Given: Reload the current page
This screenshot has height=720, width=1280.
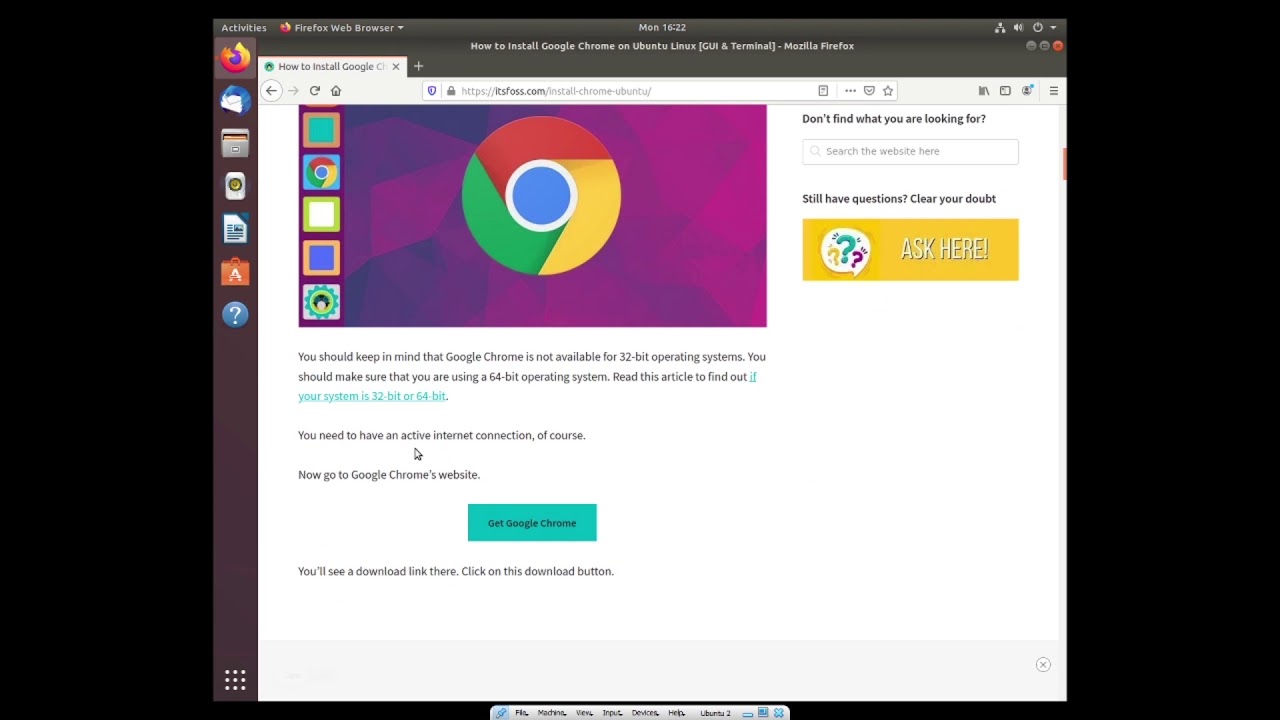Looking at the screenshot, I should click(314, 91).
